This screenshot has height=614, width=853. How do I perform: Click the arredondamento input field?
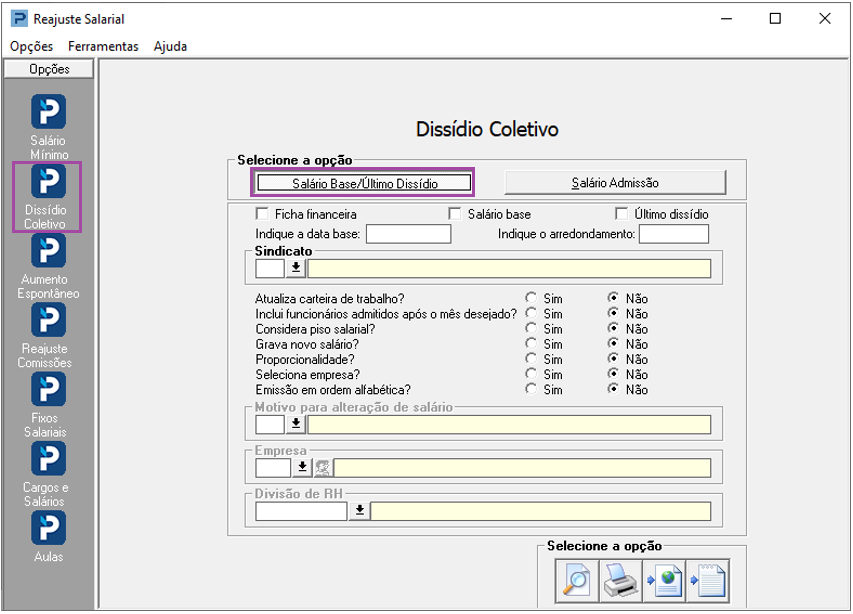pyautogui.click(x=674, y=234)
